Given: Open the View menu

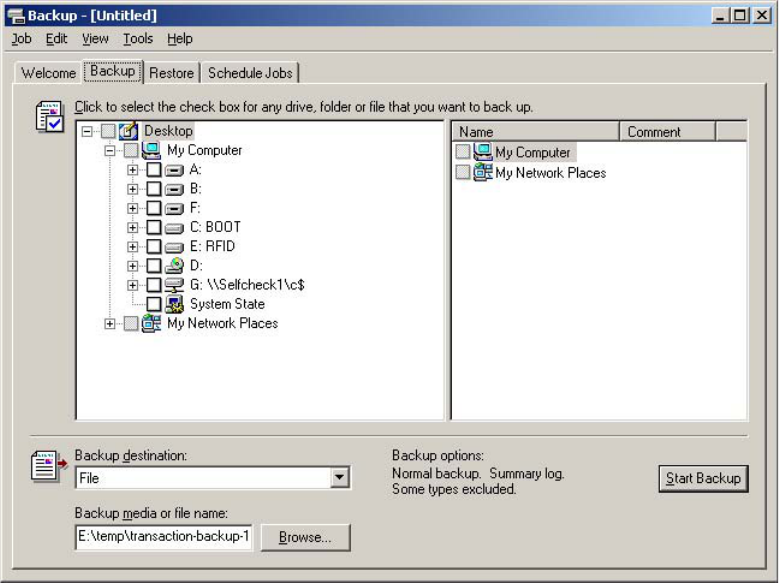Looking at the screenshot, I should coord(95,39).
